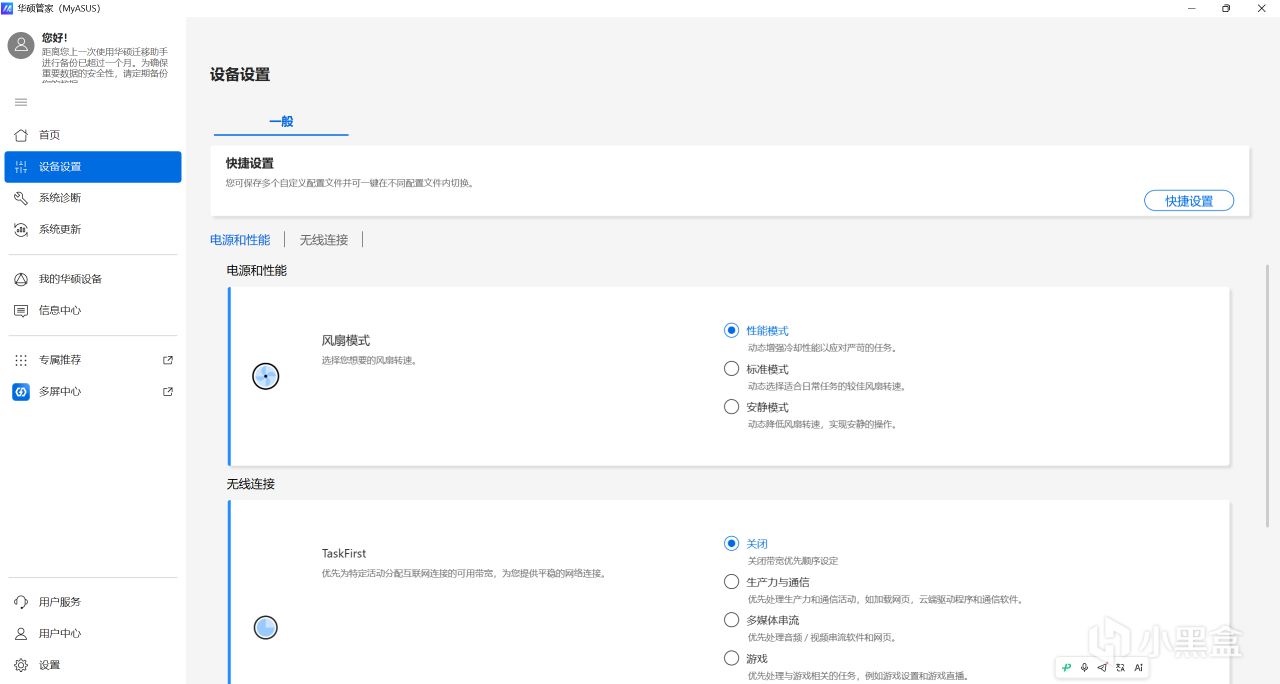Click the headset icon for 用户服务
Screen dimensions: 1280x684
tap(21, 602)
